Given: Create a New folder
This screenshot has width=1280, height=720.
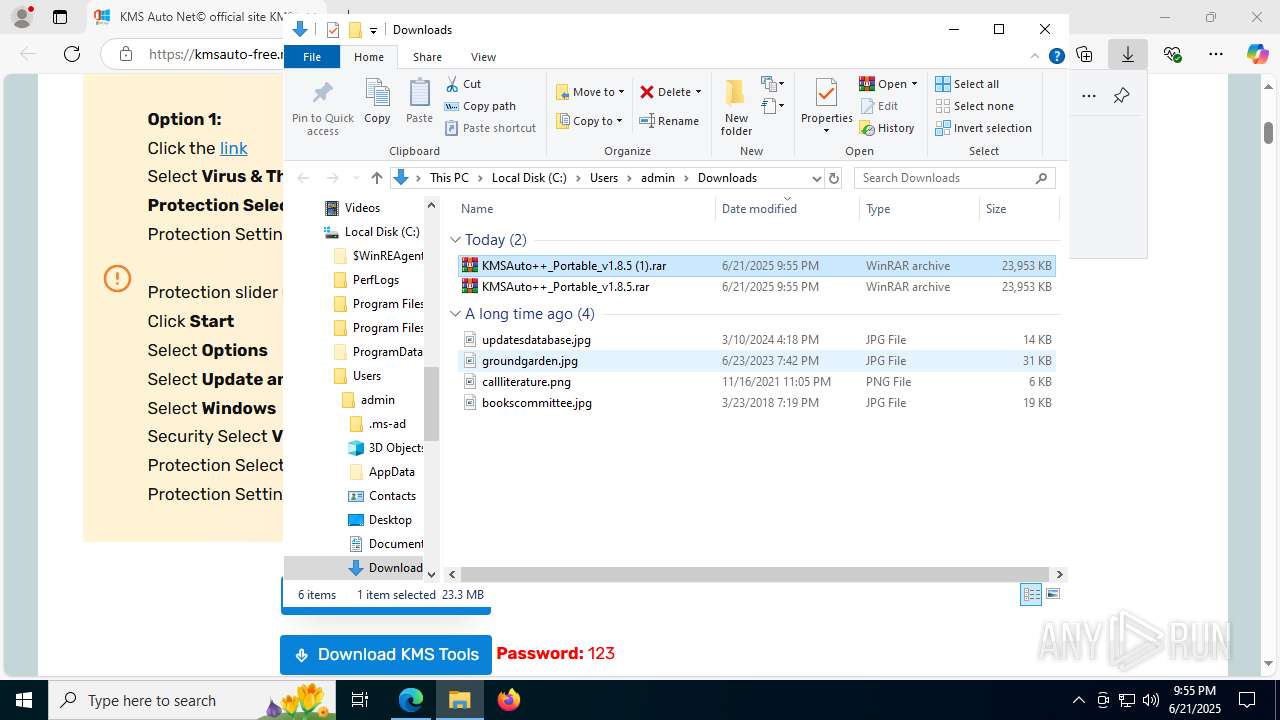Looking at the screenshot, I should [x=736, y=108].
